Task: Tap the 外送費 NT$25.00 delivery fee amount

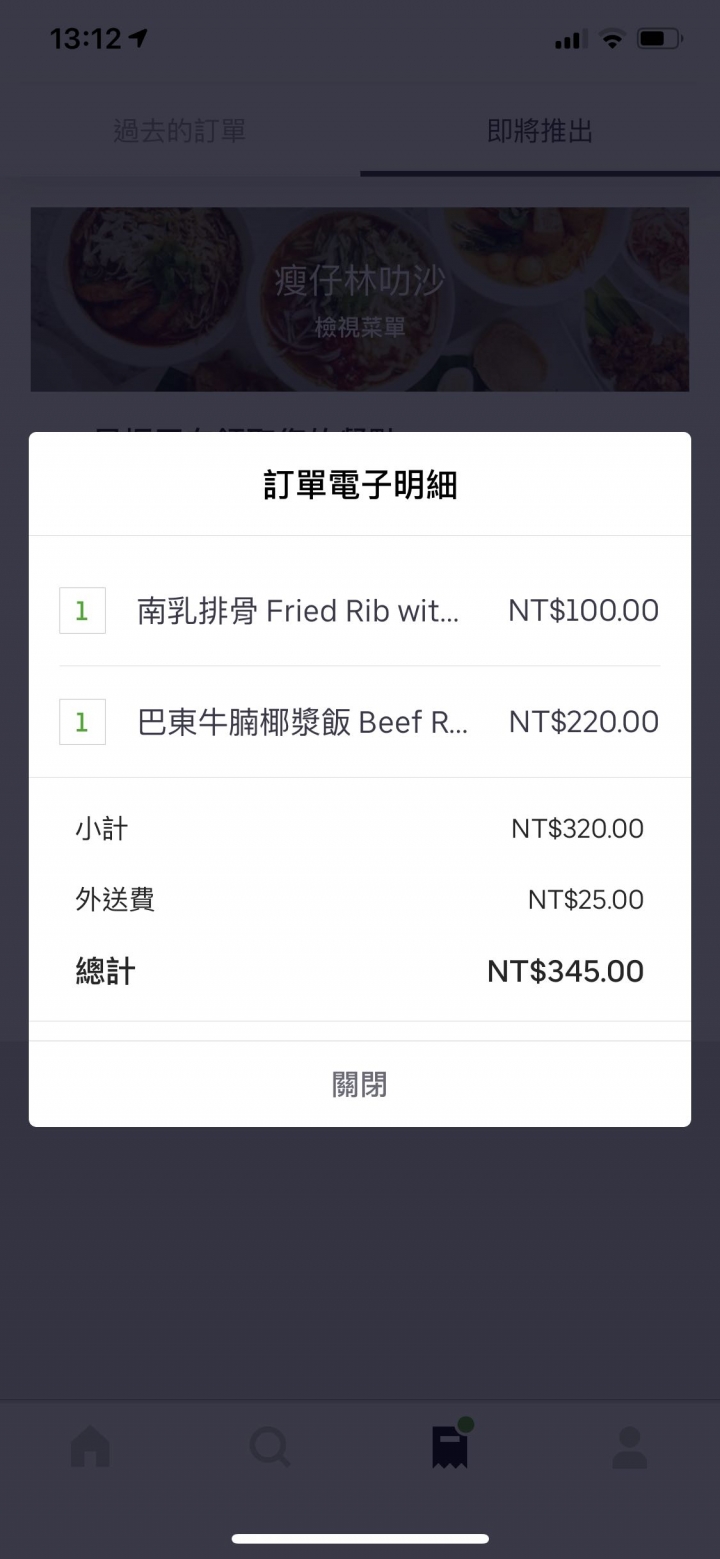Action: tap(585, 900)
